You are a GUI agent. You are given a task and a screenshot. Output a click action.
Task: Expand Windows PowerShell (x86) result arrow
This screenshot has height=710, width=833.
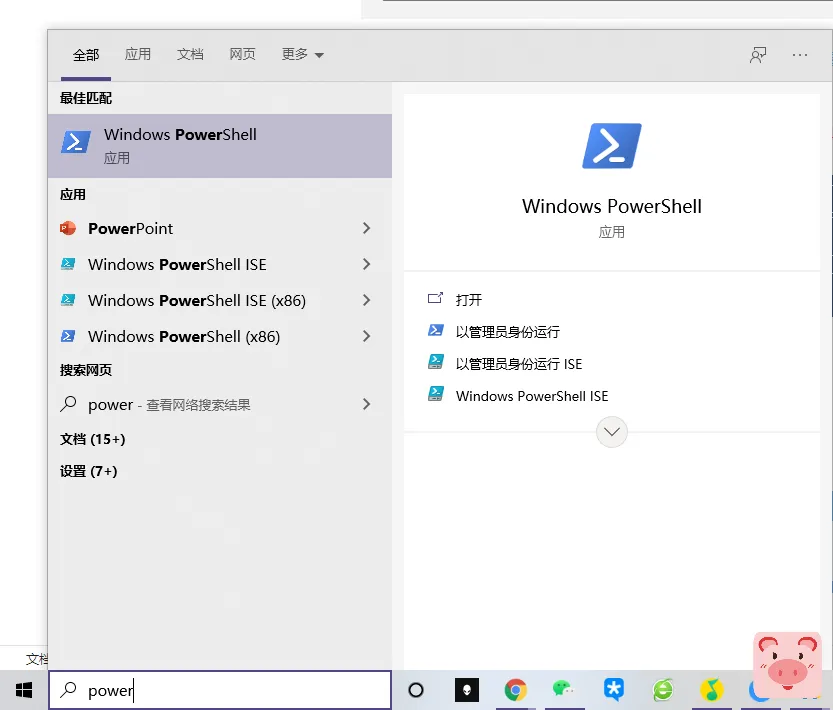pyautogui.click(x=366, y=336)
